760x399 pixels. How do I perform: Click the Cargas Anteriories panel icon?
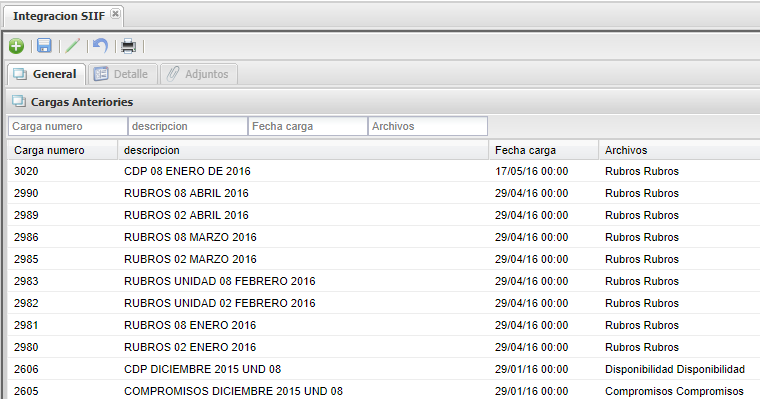point(19,101)
